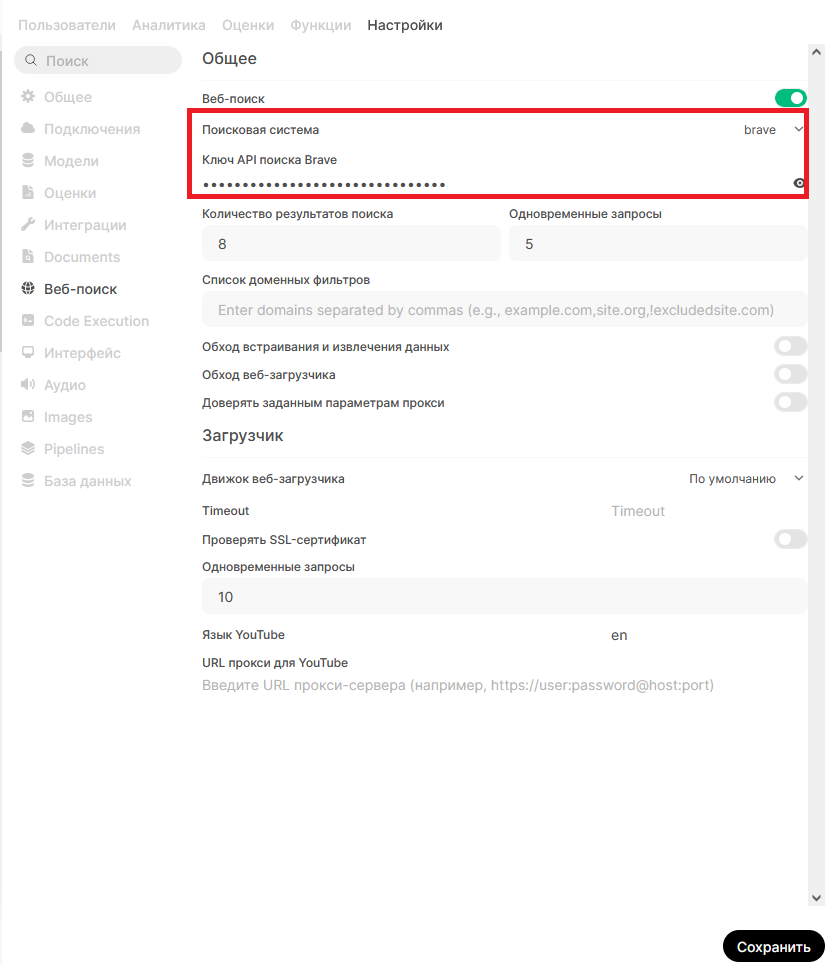Click the globe icon for Веб-поиск
Viewport: 828px width, 965px height.
click(x=28, y=289)
